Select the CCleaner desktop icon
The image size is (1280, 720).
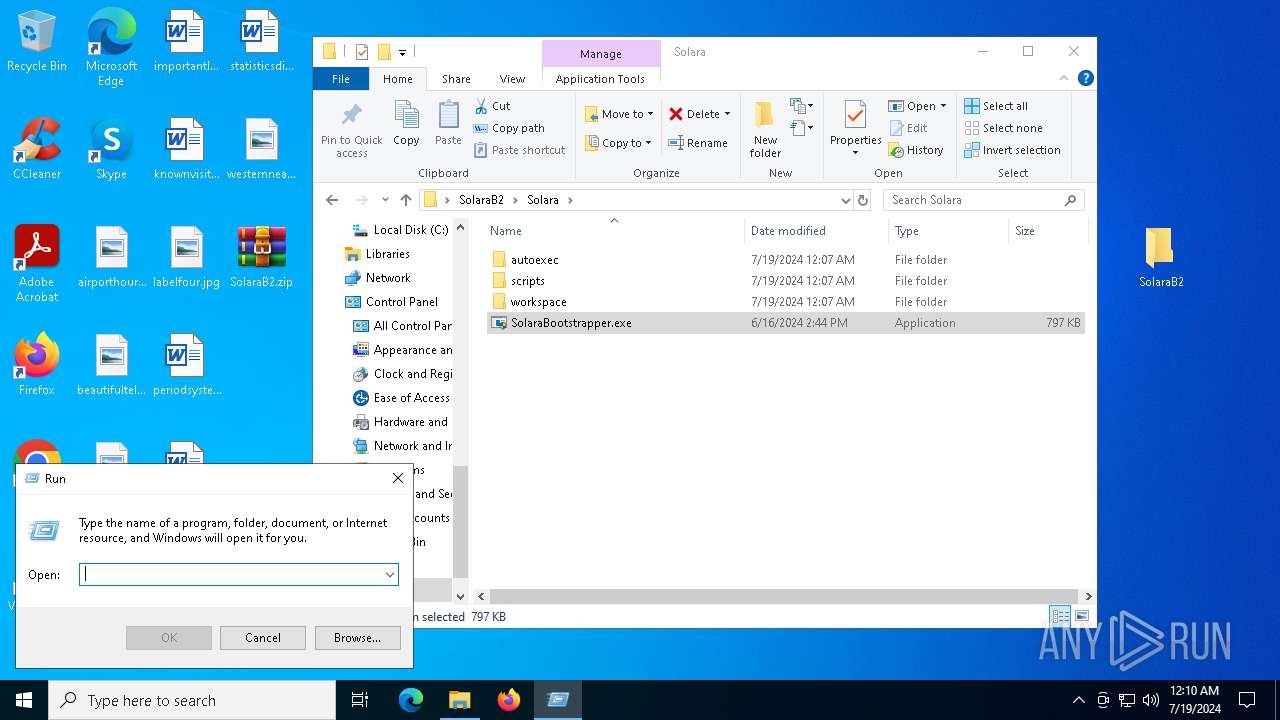tap(37, 149)
